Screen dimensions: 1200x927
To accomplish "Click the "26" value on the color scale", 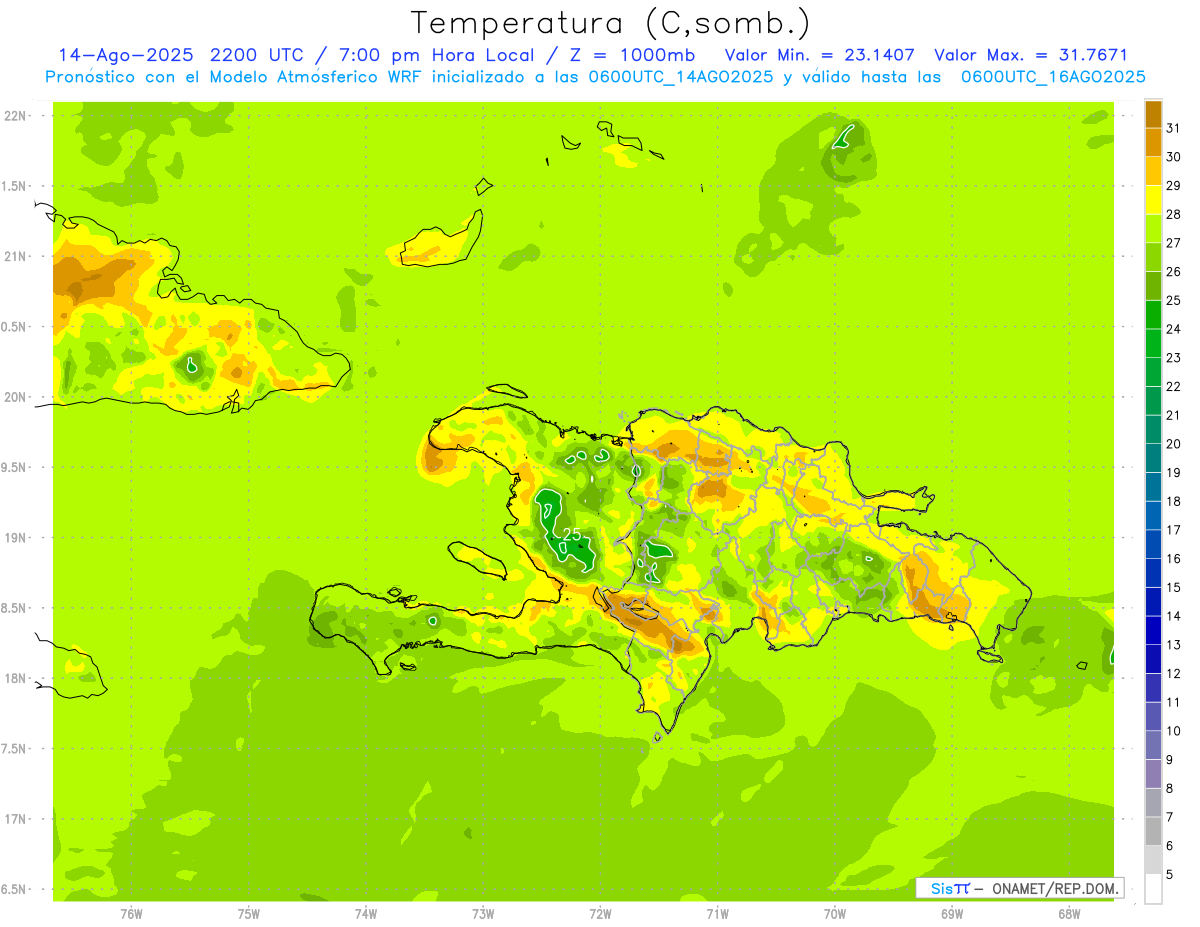I will (1174, 271).
